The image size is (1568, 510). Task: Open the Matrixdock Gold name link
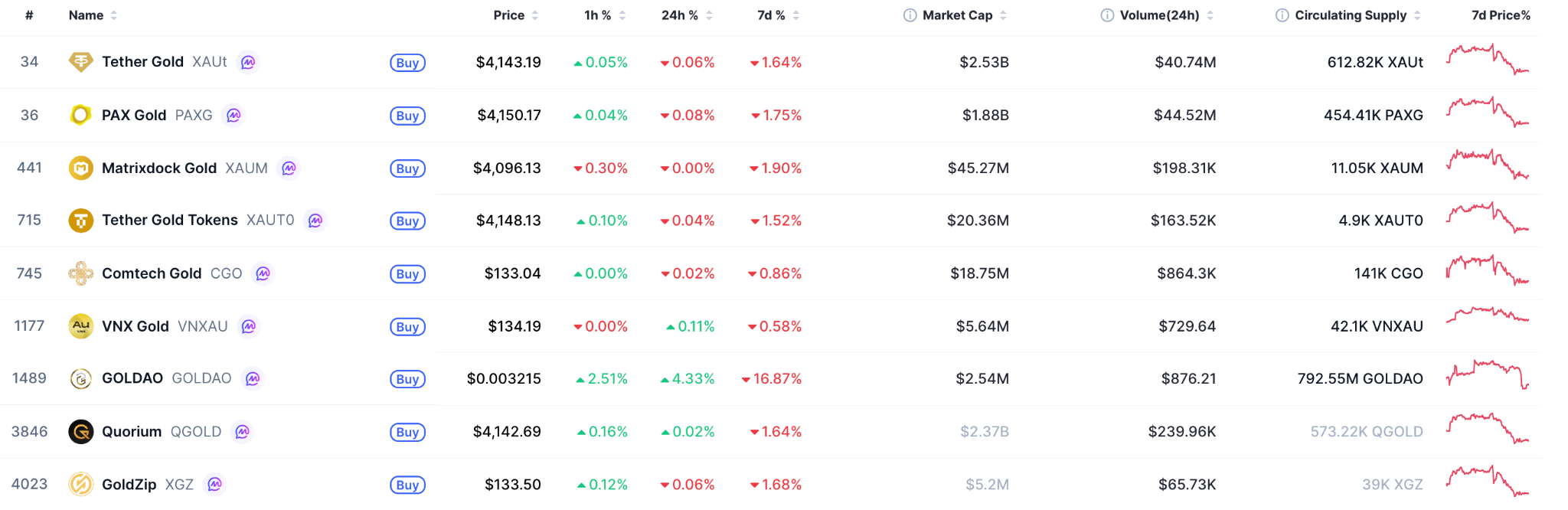[159, 168]
